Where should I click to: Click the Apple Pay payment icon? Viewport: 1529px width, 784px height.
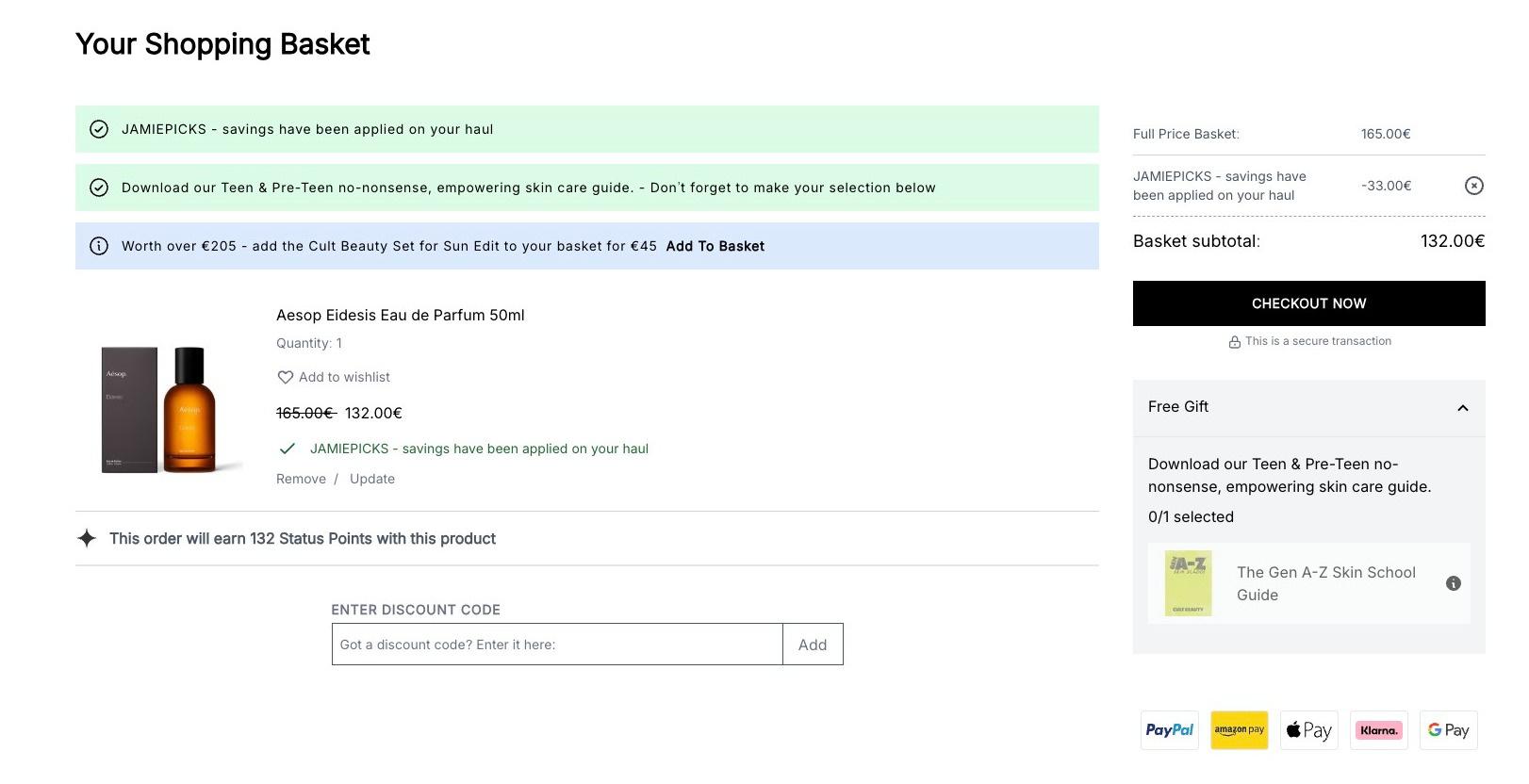1309,730
